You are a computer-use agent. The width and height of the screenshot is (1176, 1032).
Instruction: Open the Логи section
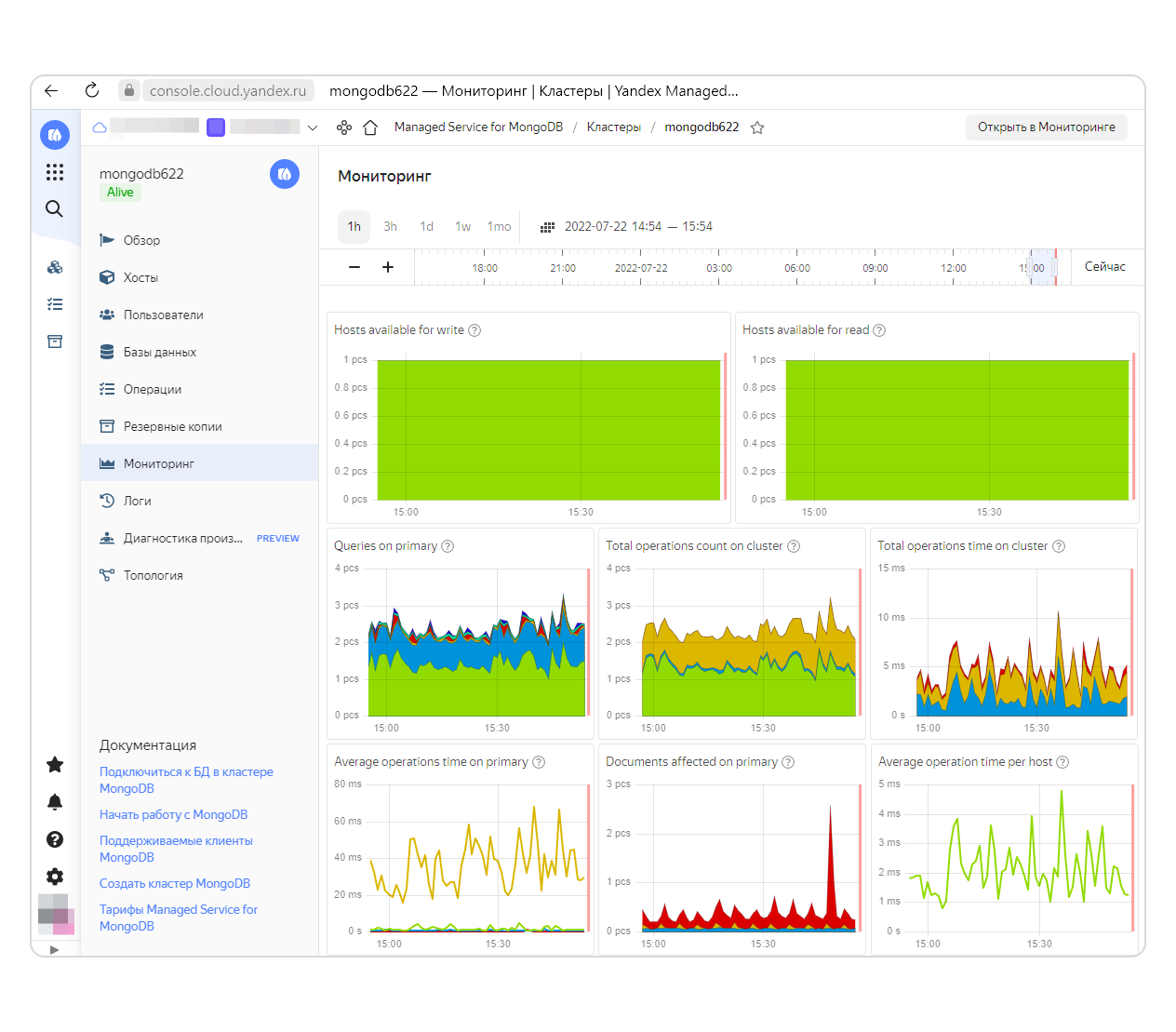pyautogui.click(x=199, y=501)
